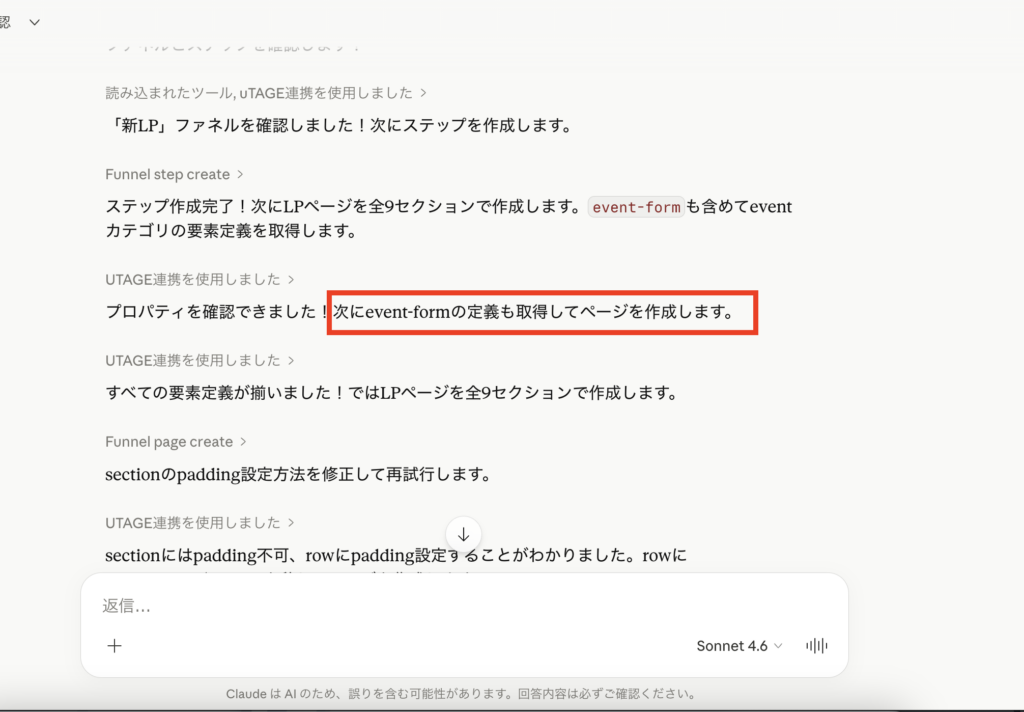1024x712 pixels.
Task: Jump to newest message with the down-arrow button
Action: coord(463,533)
